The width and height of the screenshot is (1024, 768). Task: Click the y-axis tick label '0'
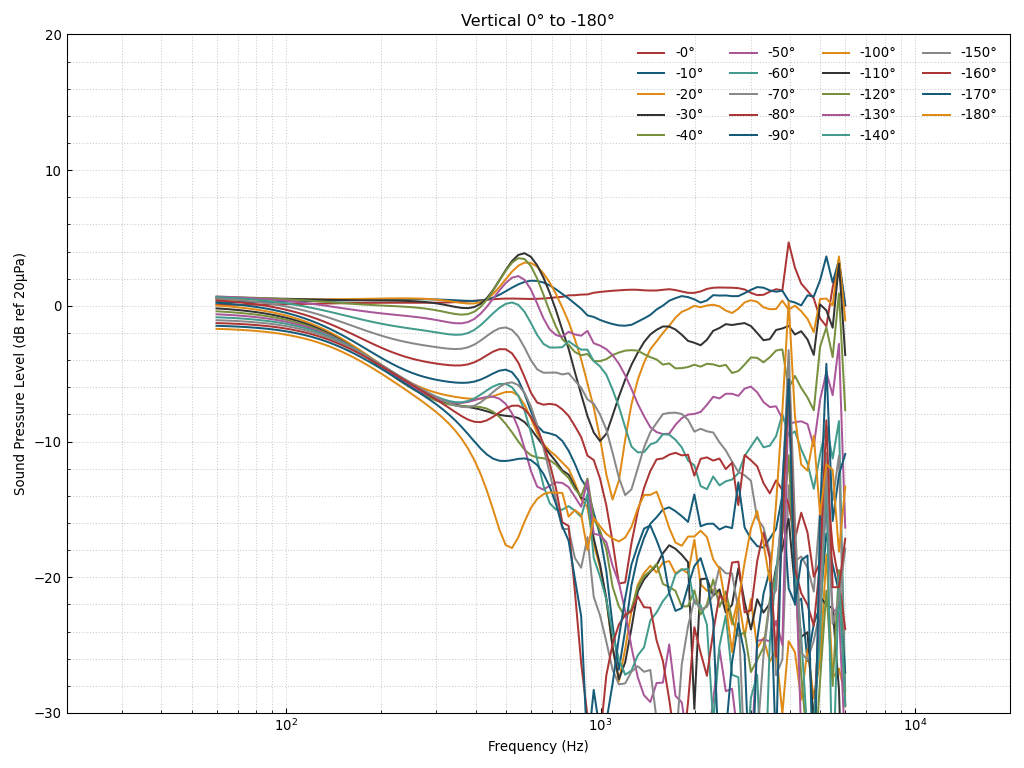58,307
